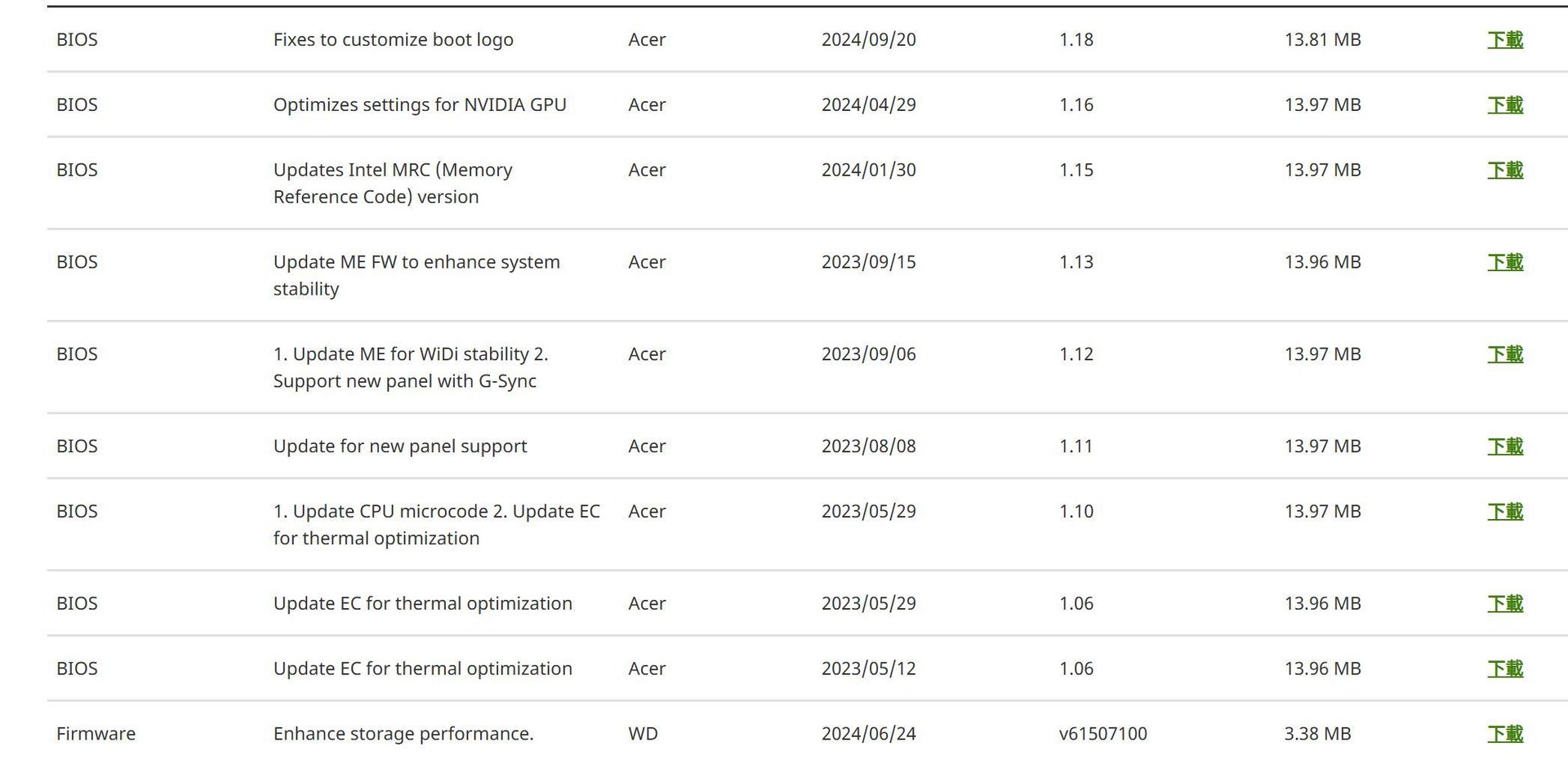Click "Fixes to customize boot logo" description
The height and width of the screenshot is (764, 1568).
click(393, 40)
